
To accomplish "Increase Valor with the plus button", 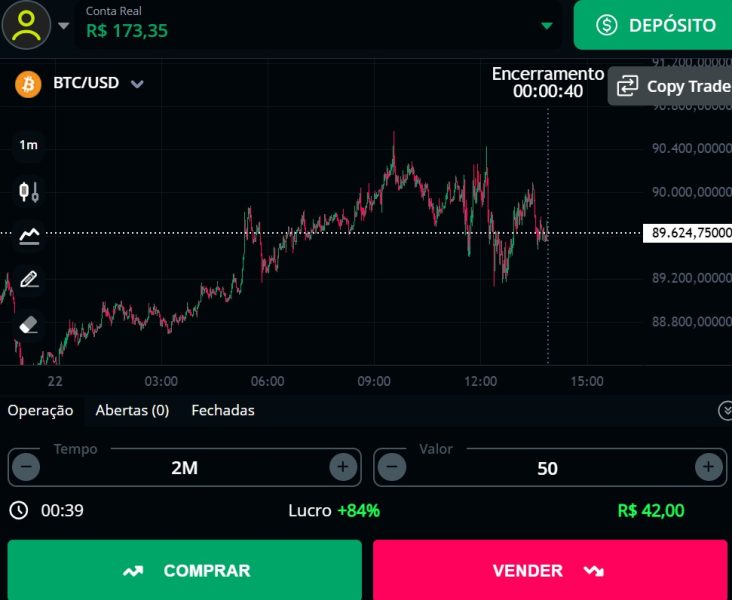I will [709, 467].
